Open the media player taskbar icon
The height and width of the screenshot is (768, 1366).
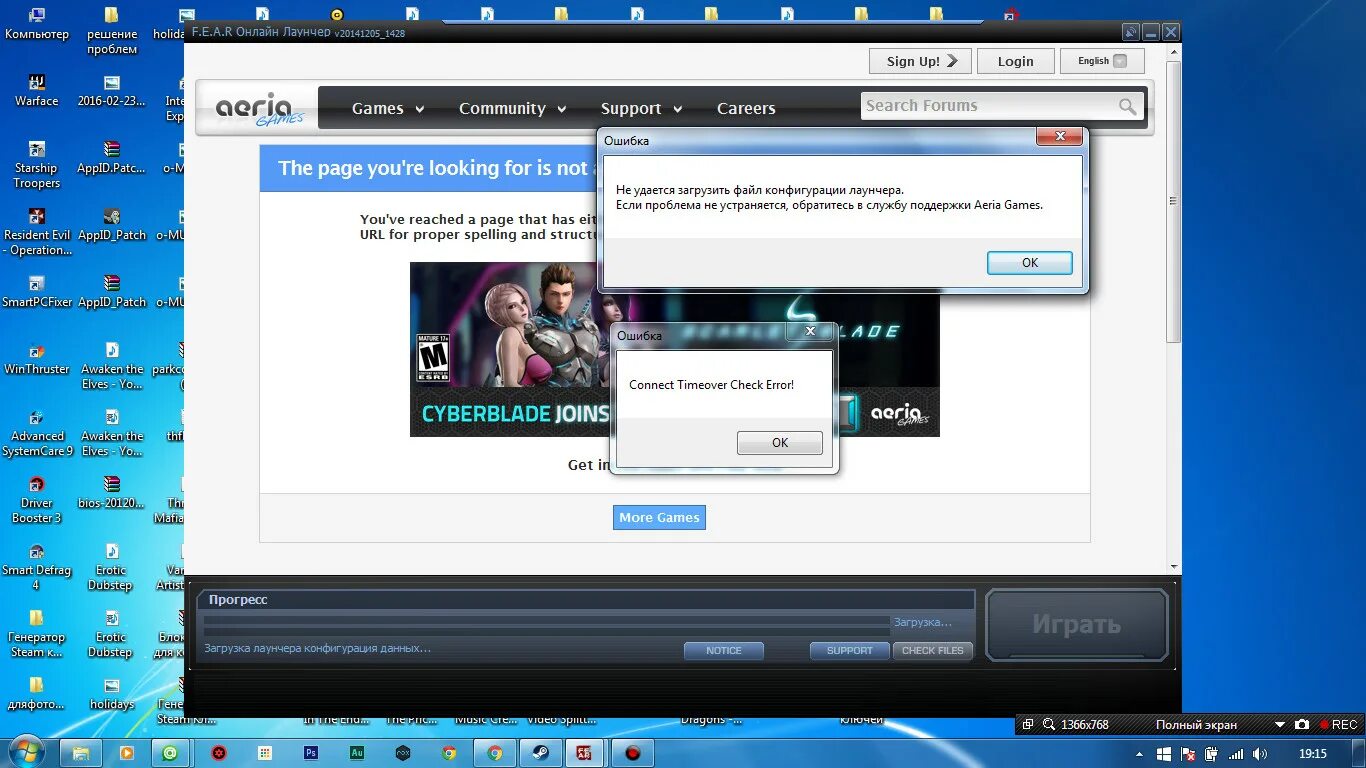pyautogui.click(x=126, y=753)
